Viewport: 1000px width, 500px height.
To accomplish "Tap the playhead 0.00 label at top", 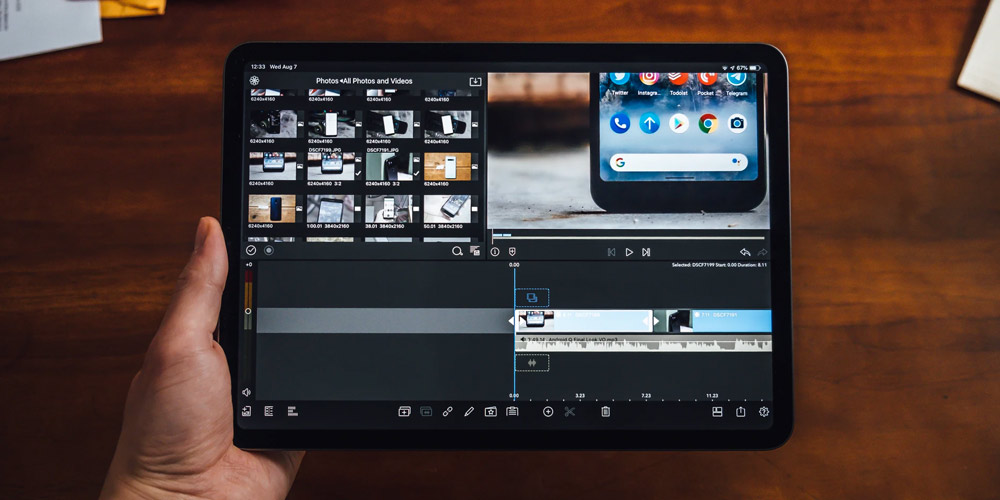I will [x=514, y=265].
